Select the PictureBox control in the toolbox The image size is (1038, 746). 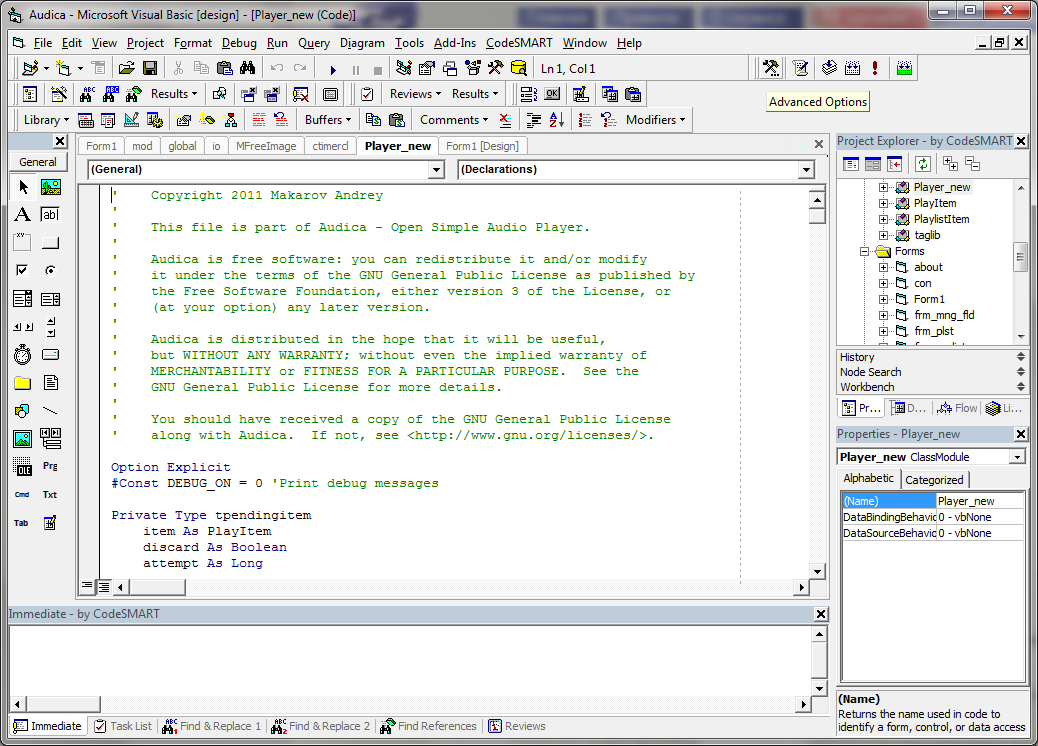click(x=50, y=187)
